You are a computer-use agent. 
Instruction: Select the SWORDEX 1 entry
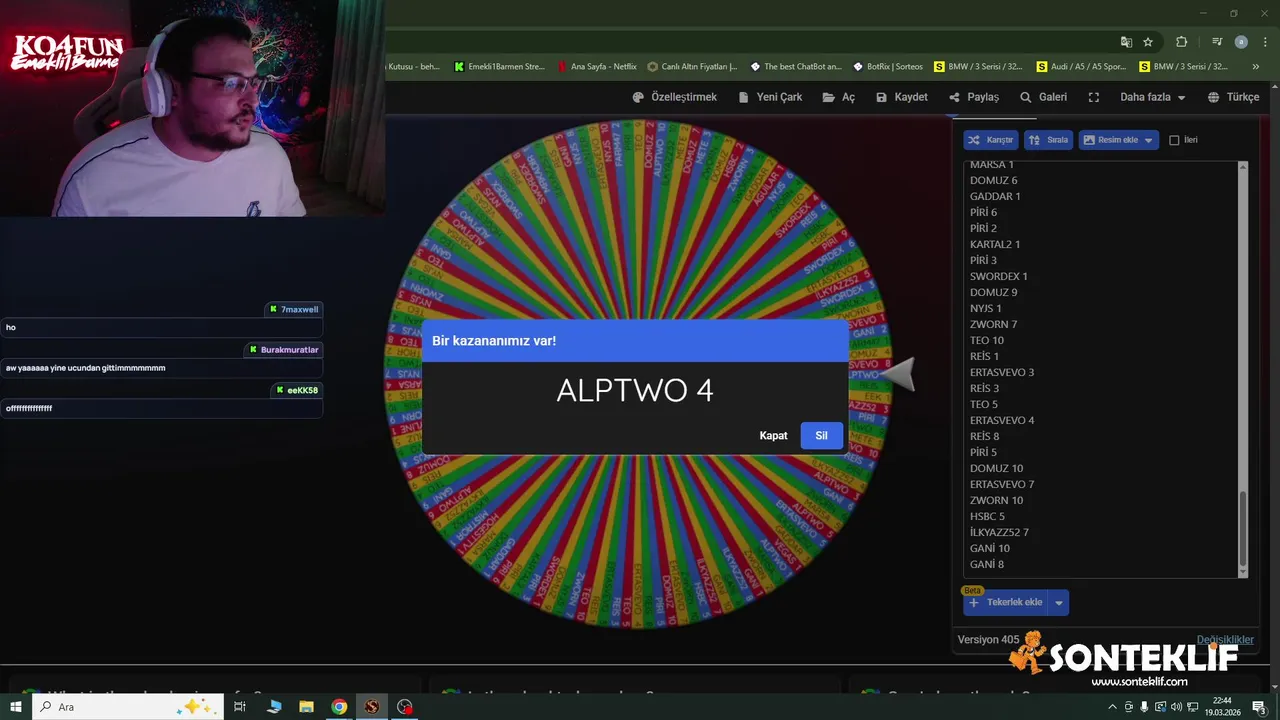tap(999, 276)
